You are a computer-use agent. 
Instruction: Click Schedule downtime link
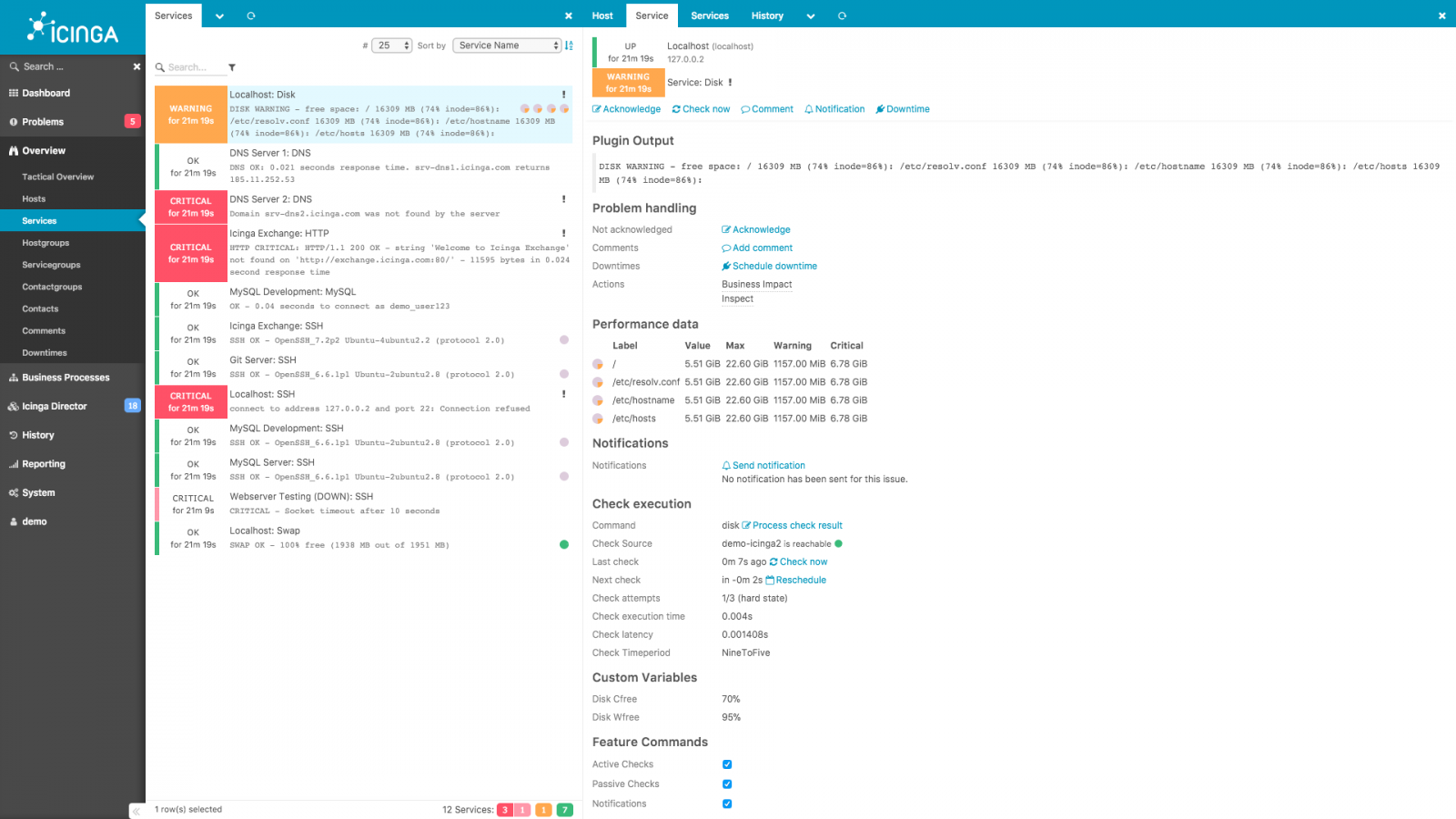[x=770, y=267]
